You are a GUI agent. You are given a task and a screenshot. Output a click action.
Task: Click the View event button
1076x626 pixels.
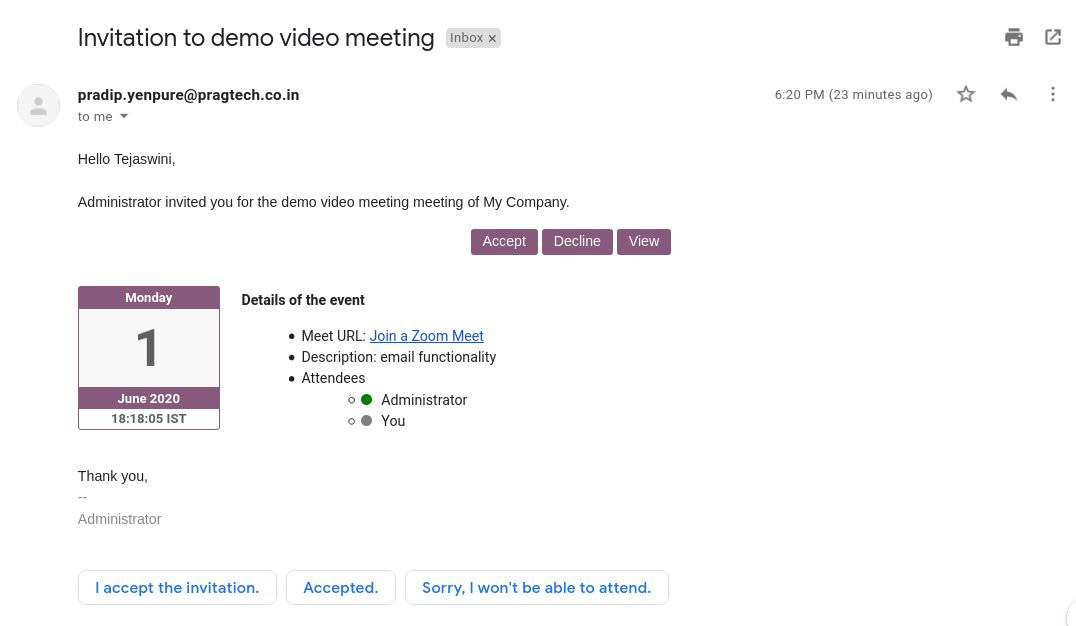644,242
